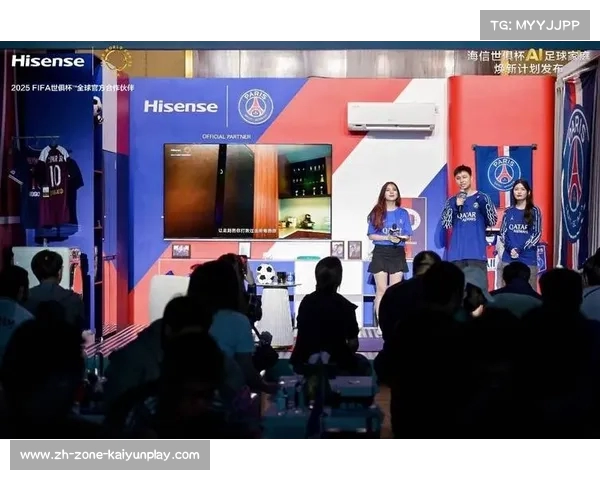Click the '海信世俱杯AI足球家庭' headline text

pos(528,56)
